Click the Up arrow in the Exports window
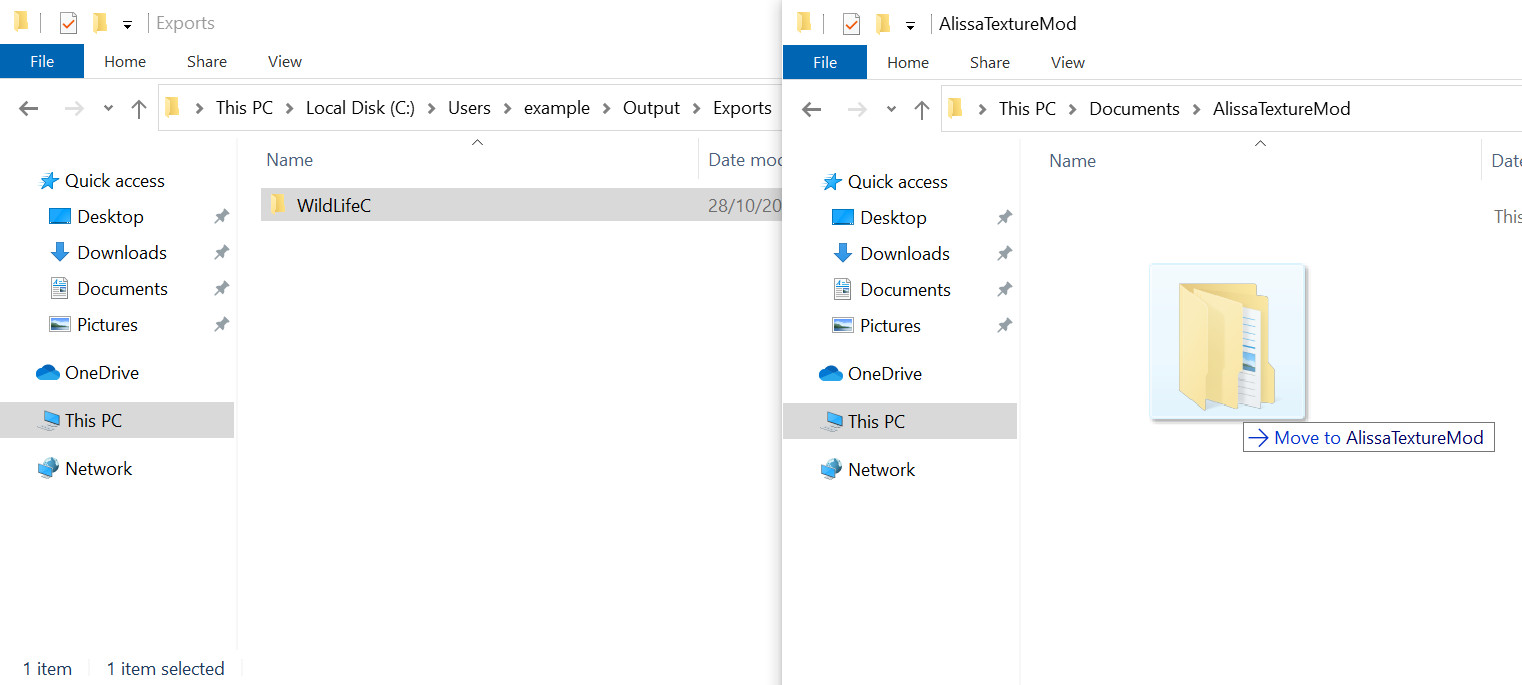1522x685 pixels. pos(139,109)
